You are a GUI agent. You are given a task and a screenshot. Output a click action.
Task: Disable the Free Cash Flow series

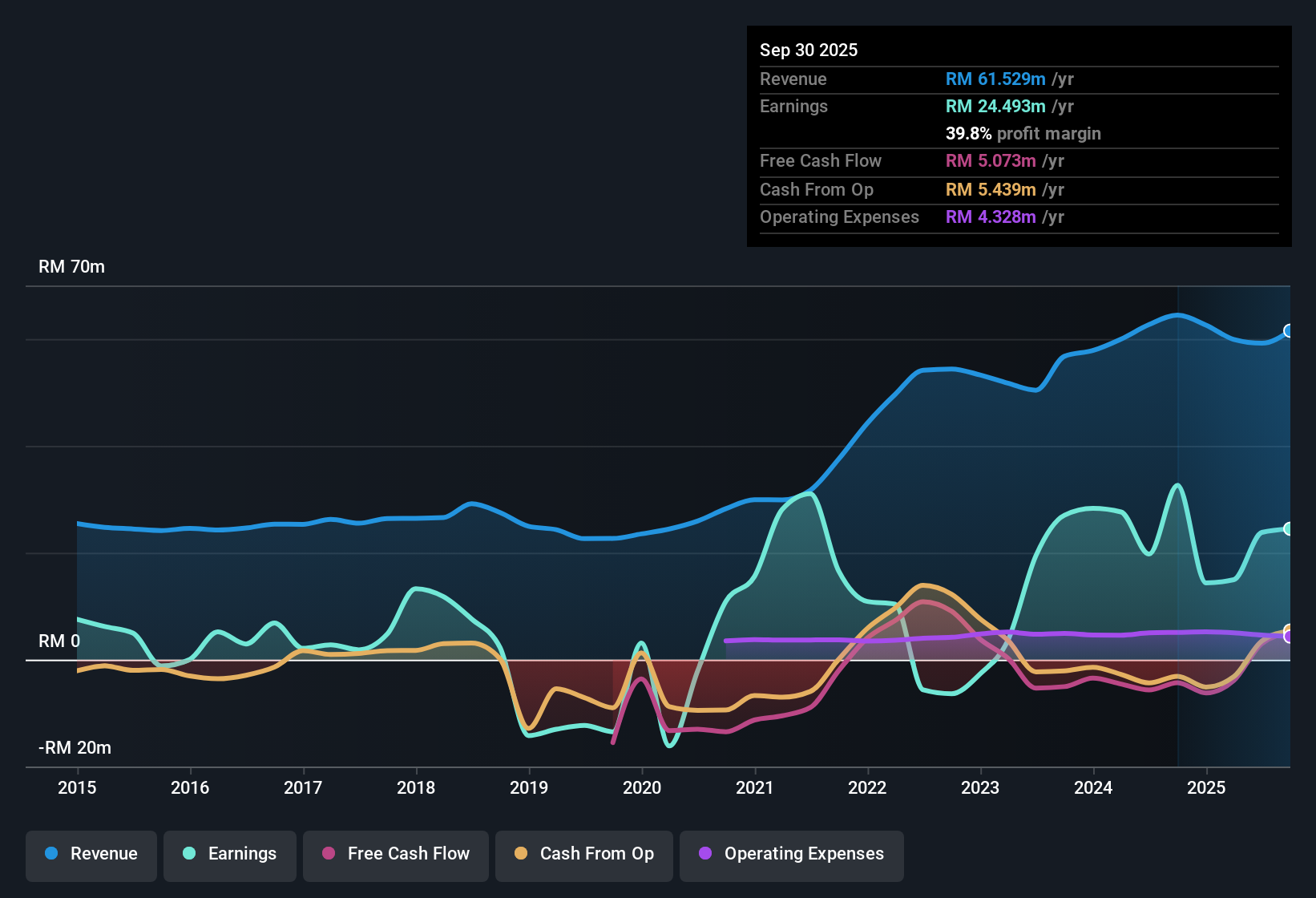pyautogui.click(x=395, y=854)
